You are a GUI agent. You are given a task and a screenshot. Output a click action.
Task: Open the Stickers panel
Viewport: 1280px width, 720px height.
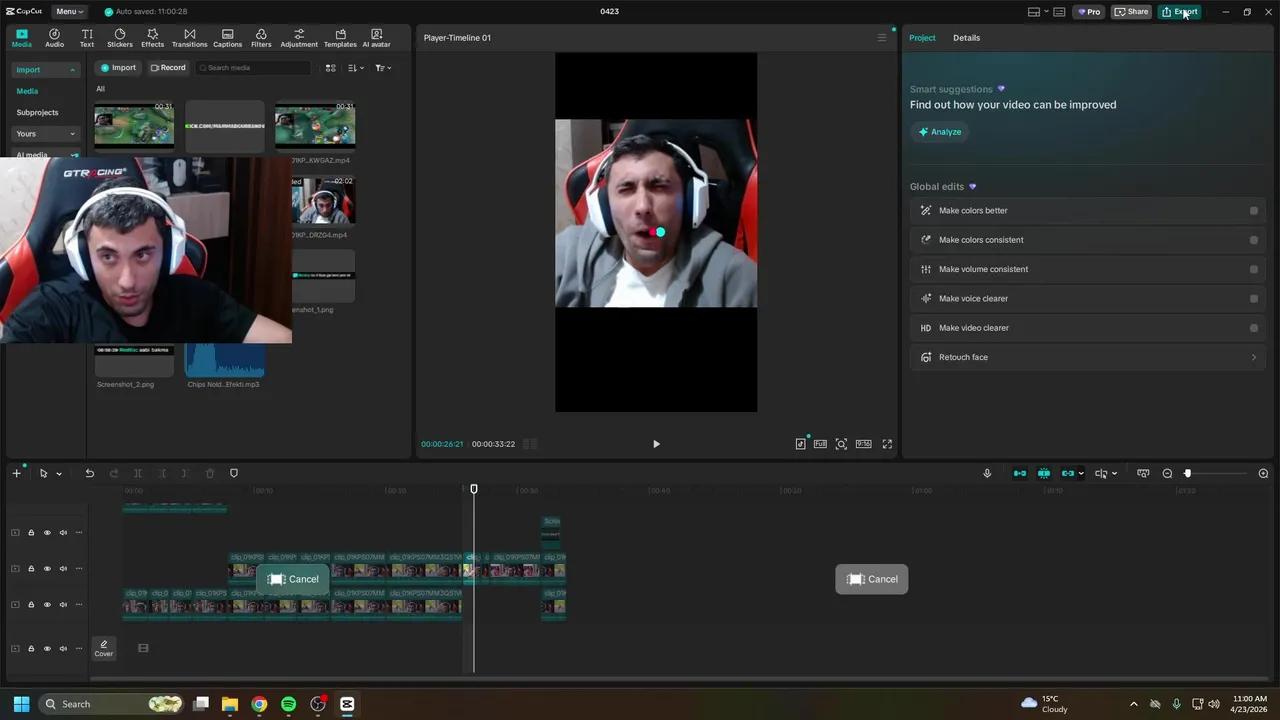click(120, 38)
